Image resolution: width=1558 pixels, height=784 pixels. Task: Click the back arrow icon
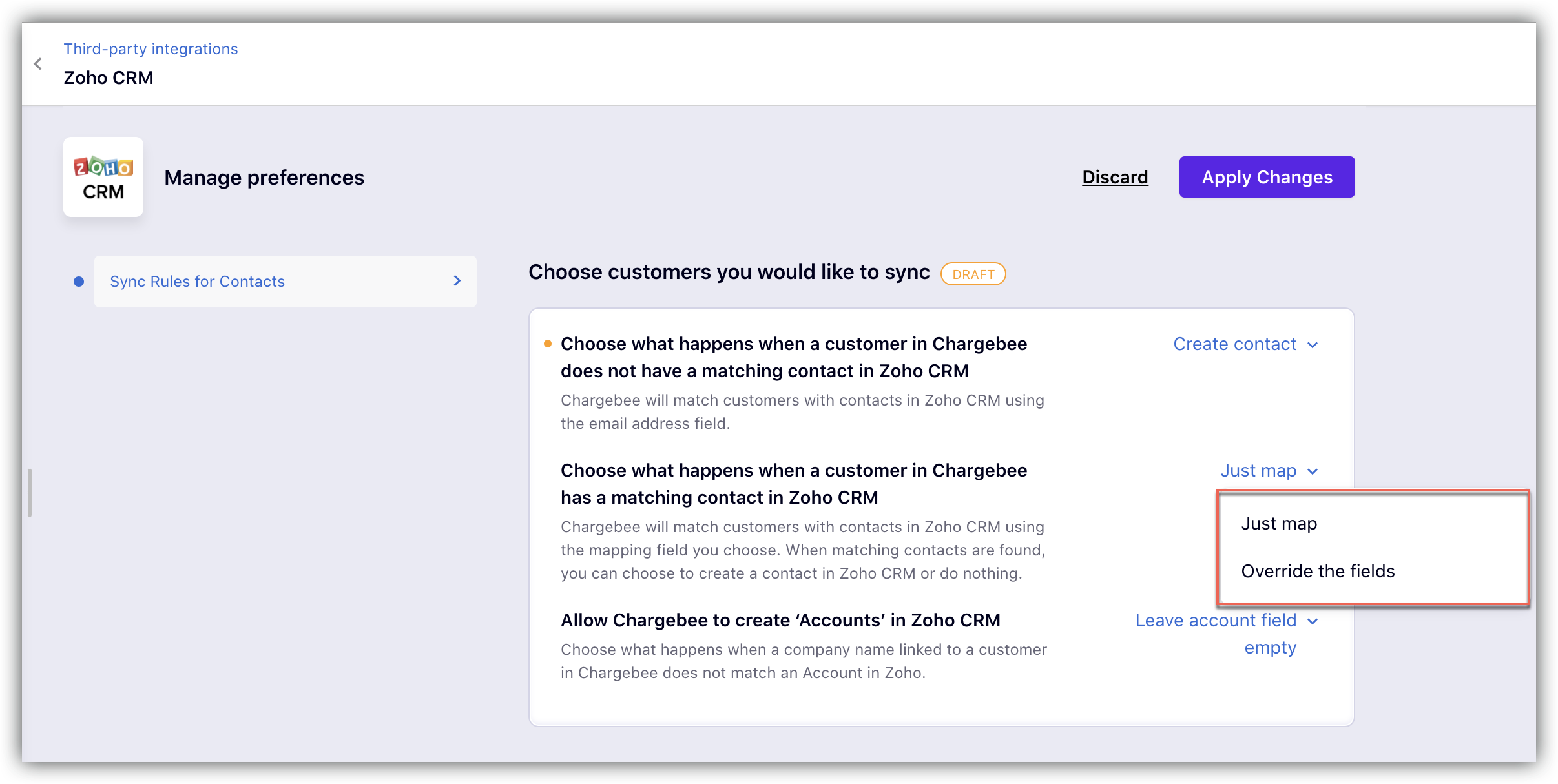[38, 64]
